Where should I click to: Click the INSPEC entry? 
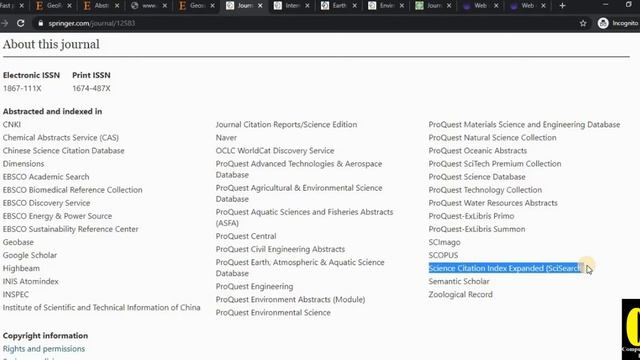pyautogui.click(x=16, y=294)
